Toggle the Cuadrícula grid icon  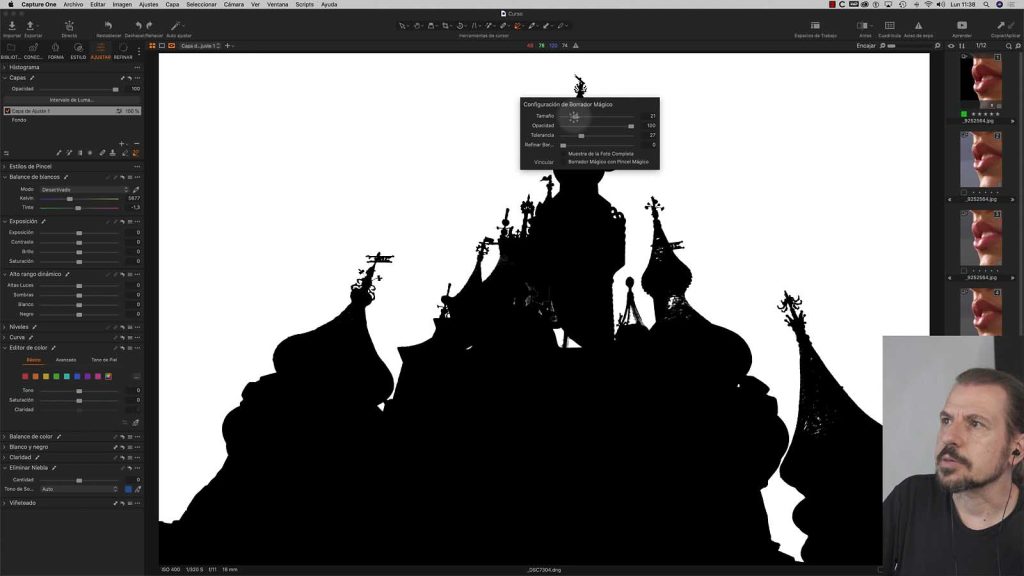tap(889, 25)
